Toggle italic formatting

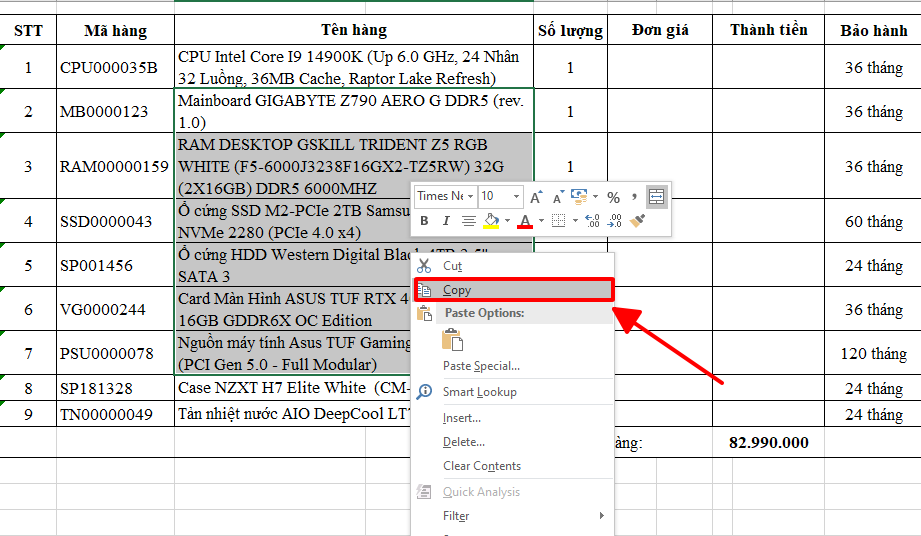point(446,221)
